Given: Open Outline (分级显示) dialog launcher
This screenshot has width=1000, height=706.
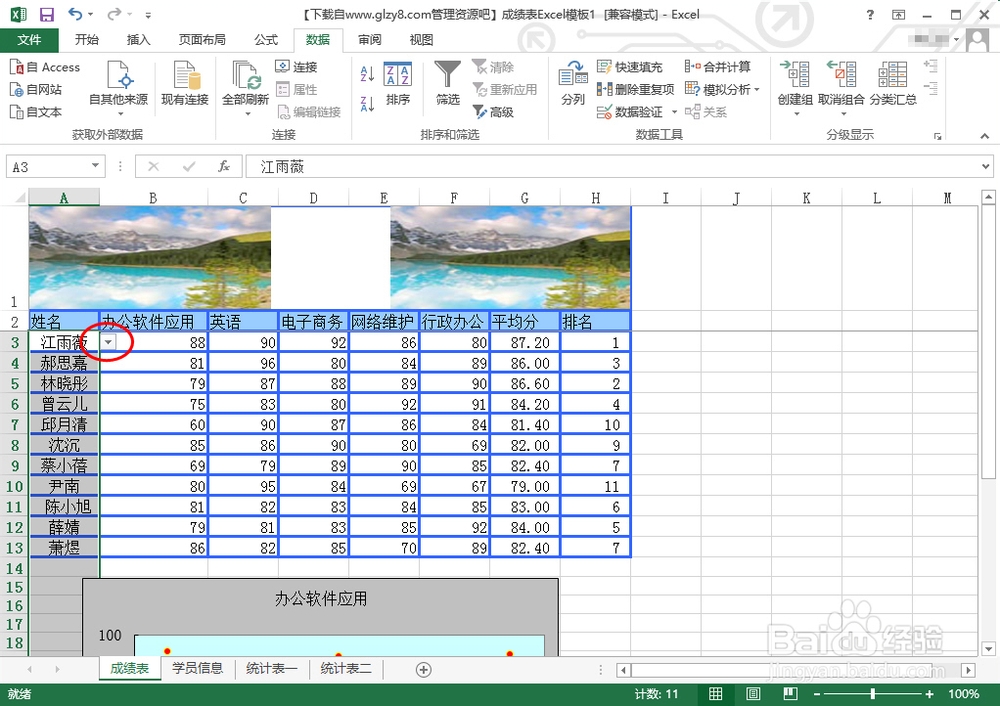Looking at the screenshot, I should click(938, 136).
